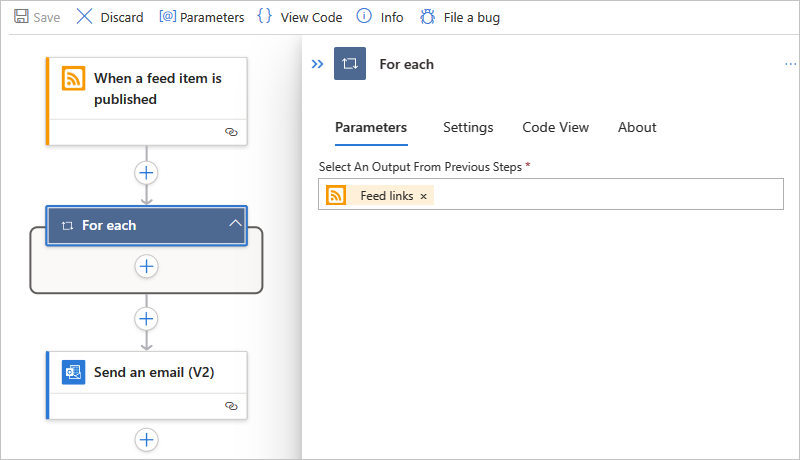800x460 pixels.
Task: Select the Send an email (V2) action
Action: pyautogui.click(x=153, y=373)
